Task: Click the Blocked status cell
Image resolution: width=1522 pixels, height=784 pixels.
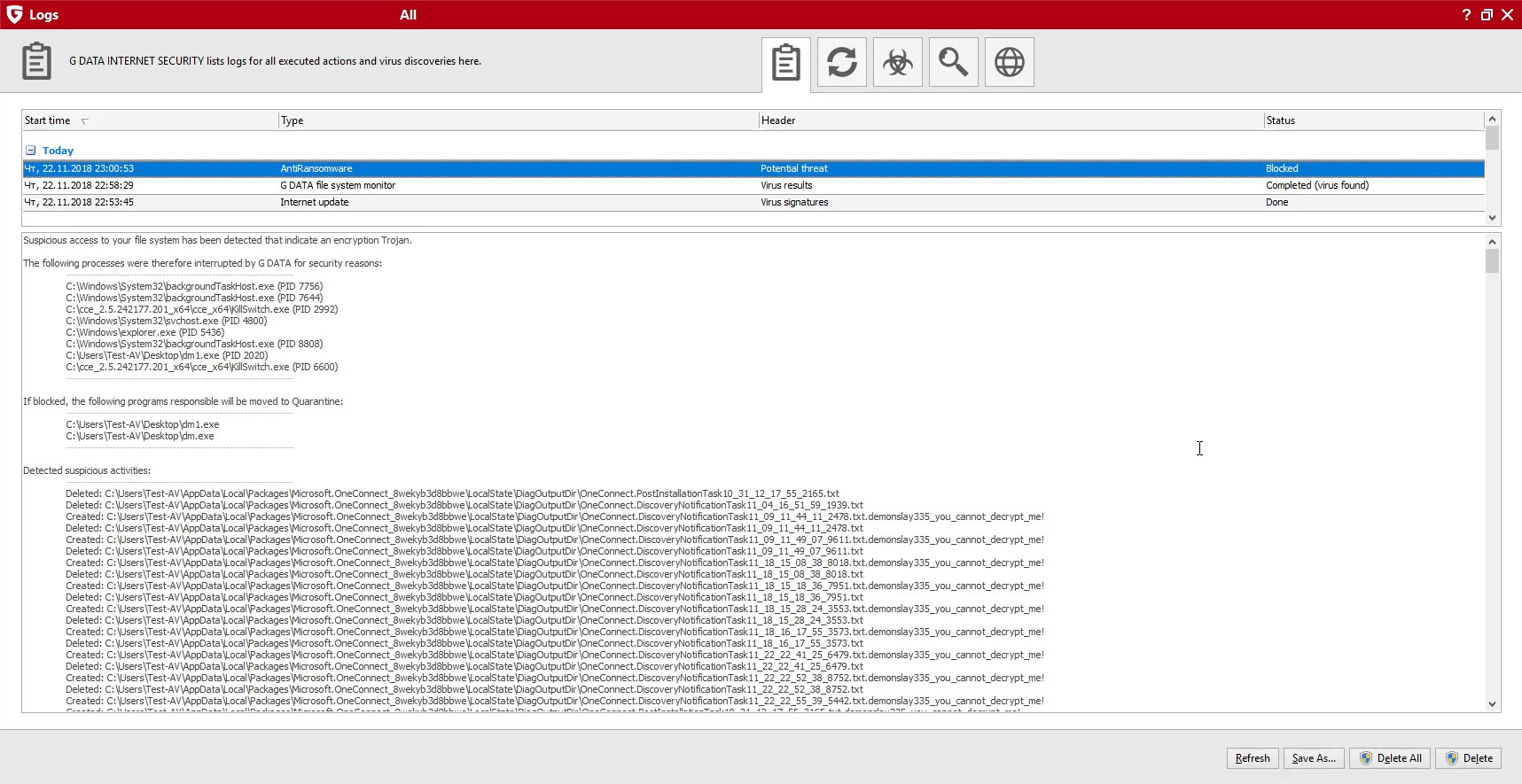Action: pyautogui.click(x=1282, y=168)
